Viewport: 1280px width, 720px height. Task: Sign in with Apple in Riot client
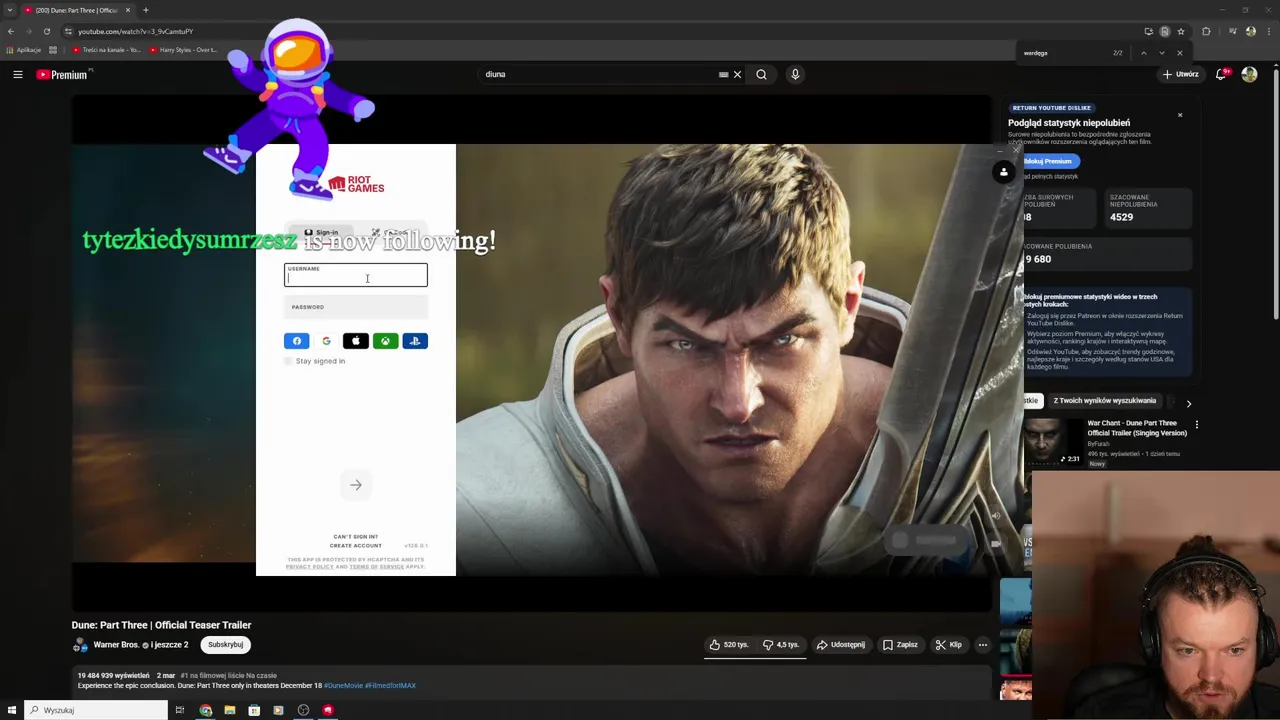(x=356, y=341)
